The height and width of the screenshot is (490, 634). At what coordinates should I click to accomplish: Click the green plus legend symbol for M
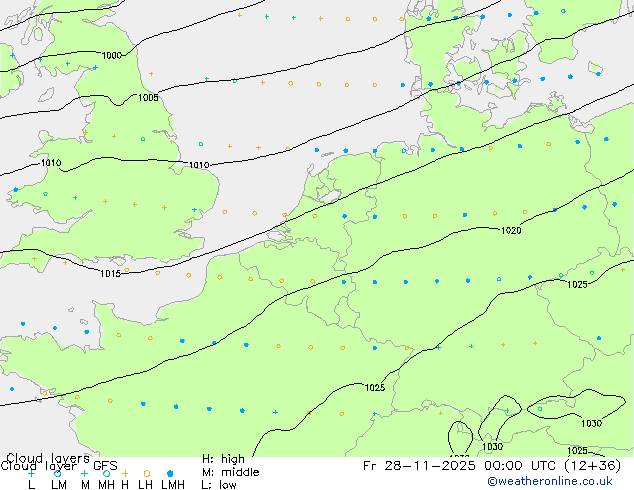[84, 473]
